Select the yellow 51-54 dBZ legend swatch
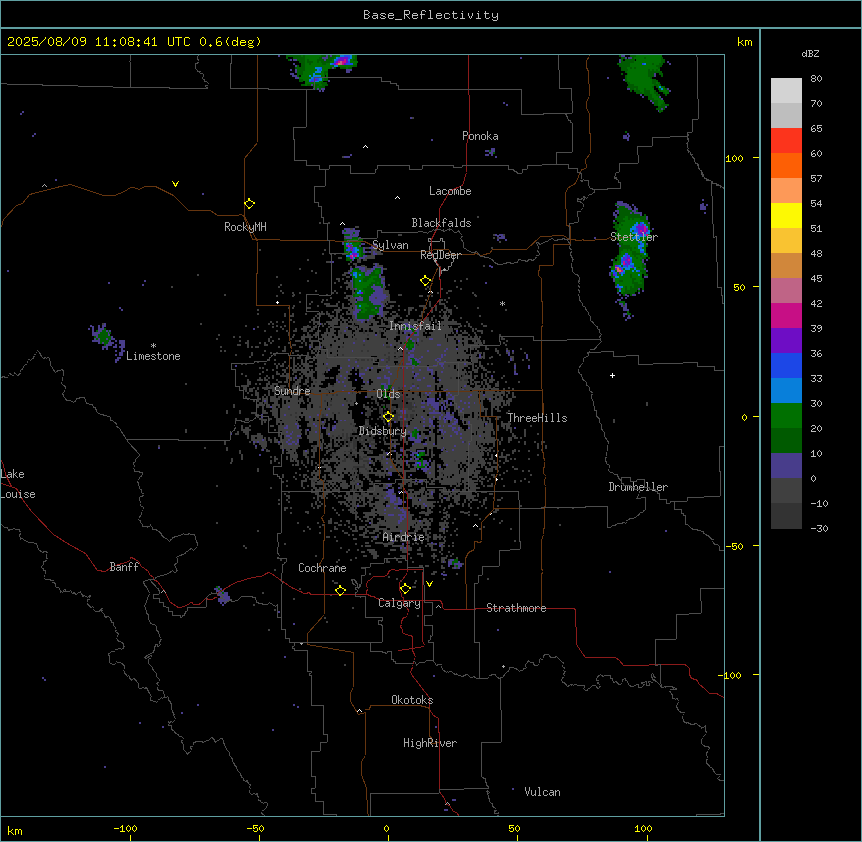Viewport: 862px width, 842px height. pyautogui.click(x=786, y=215)
